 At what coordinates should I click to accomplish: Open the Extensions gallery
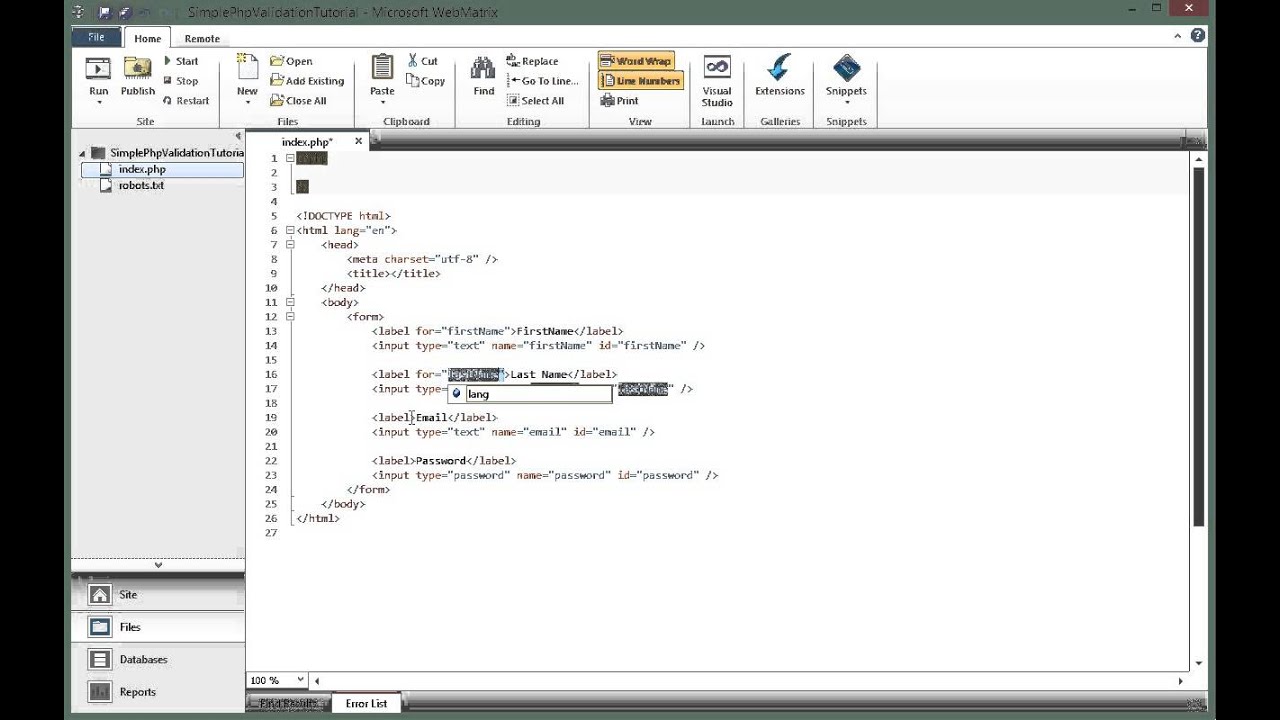coord(780,77)
